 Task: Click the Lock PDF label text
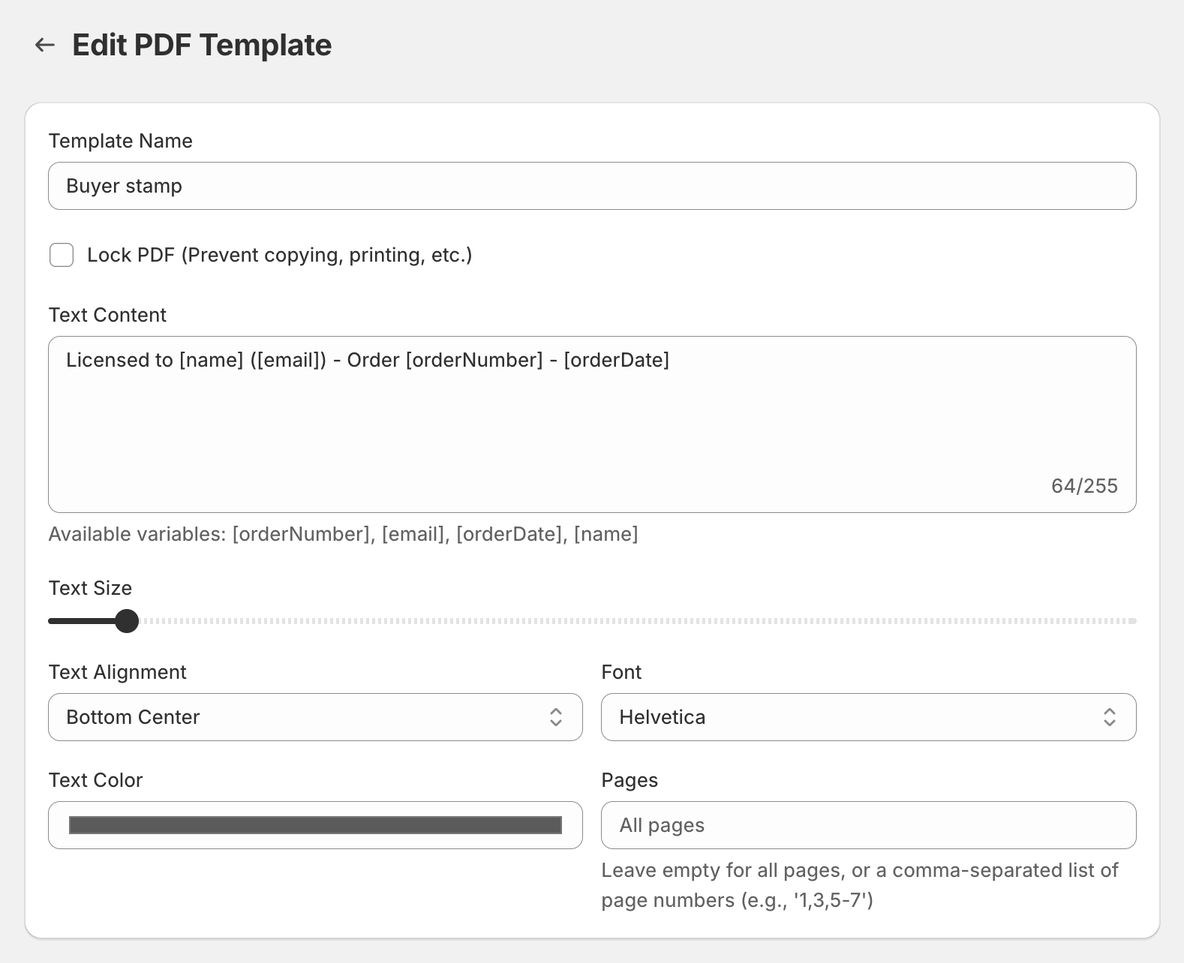tap(279, 255)
